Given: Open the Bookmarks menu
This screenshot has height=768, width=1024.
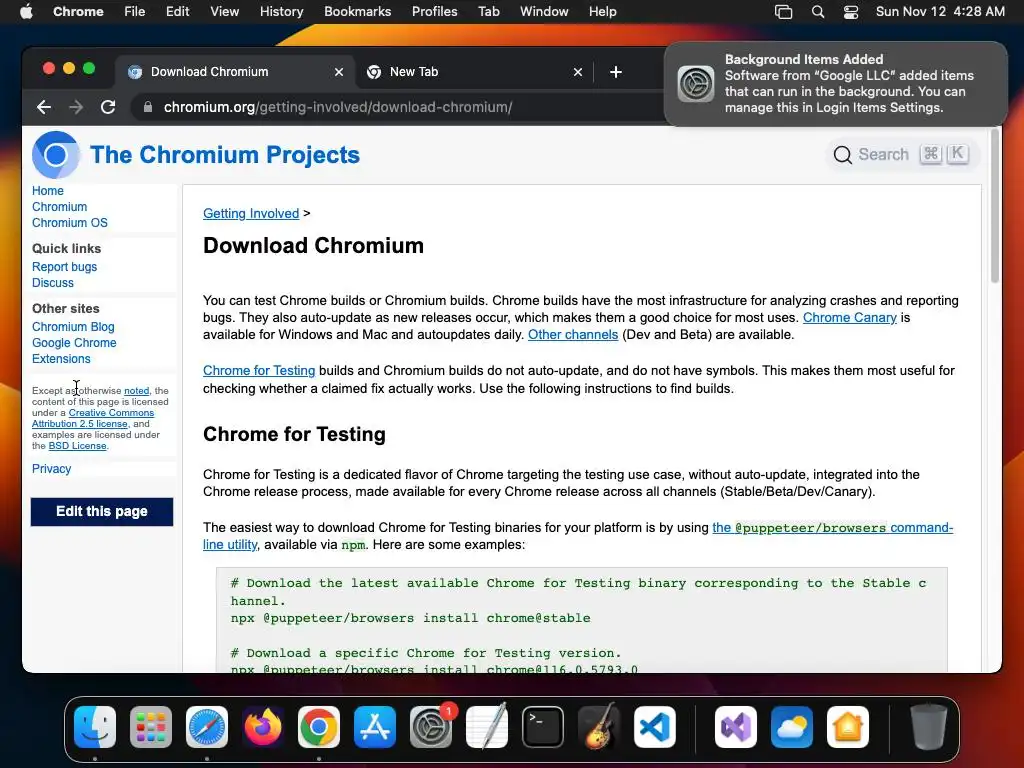Looking at the screenshot, I should 358,12.
